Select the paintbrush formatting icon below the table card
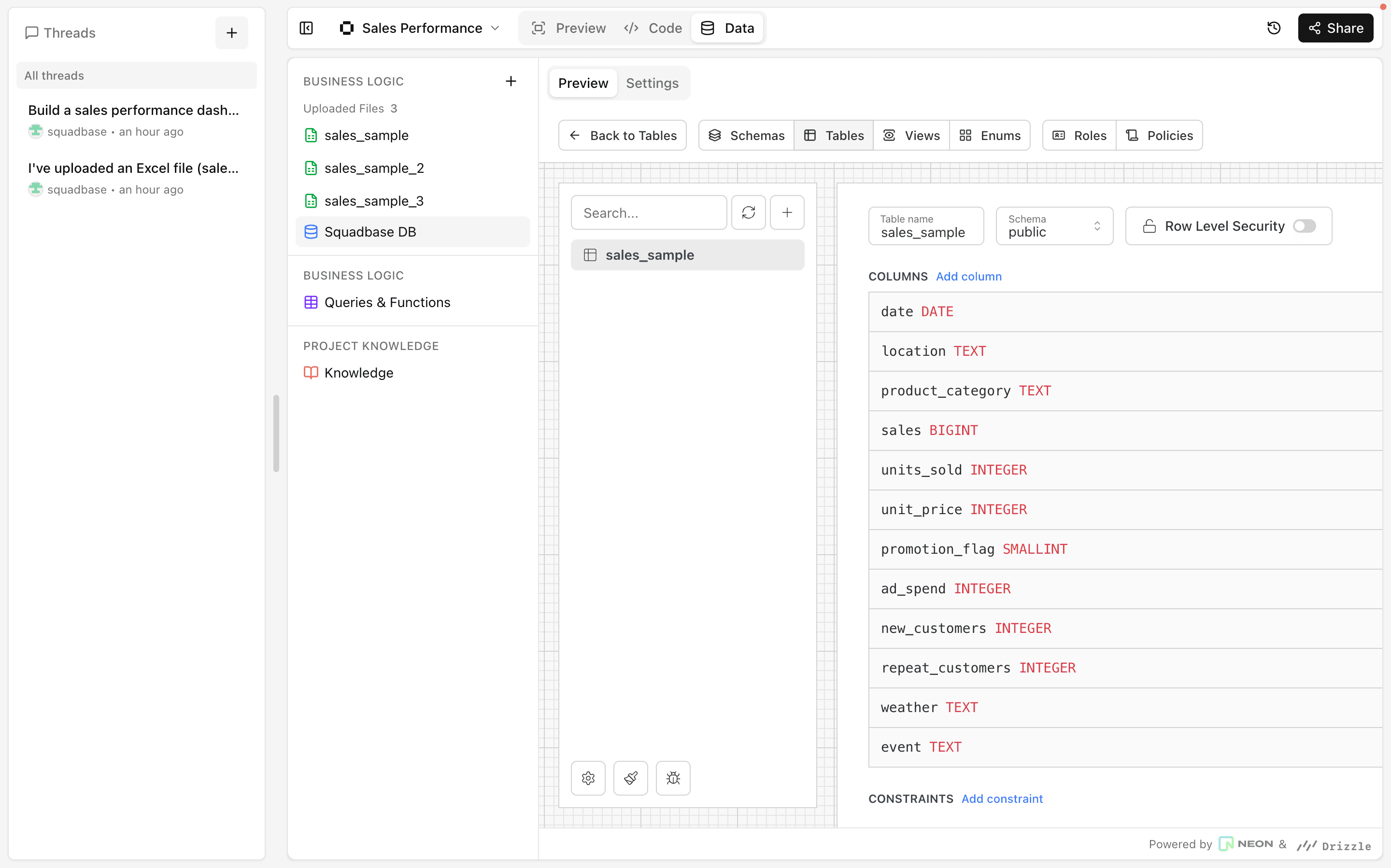 pos(630,778)
